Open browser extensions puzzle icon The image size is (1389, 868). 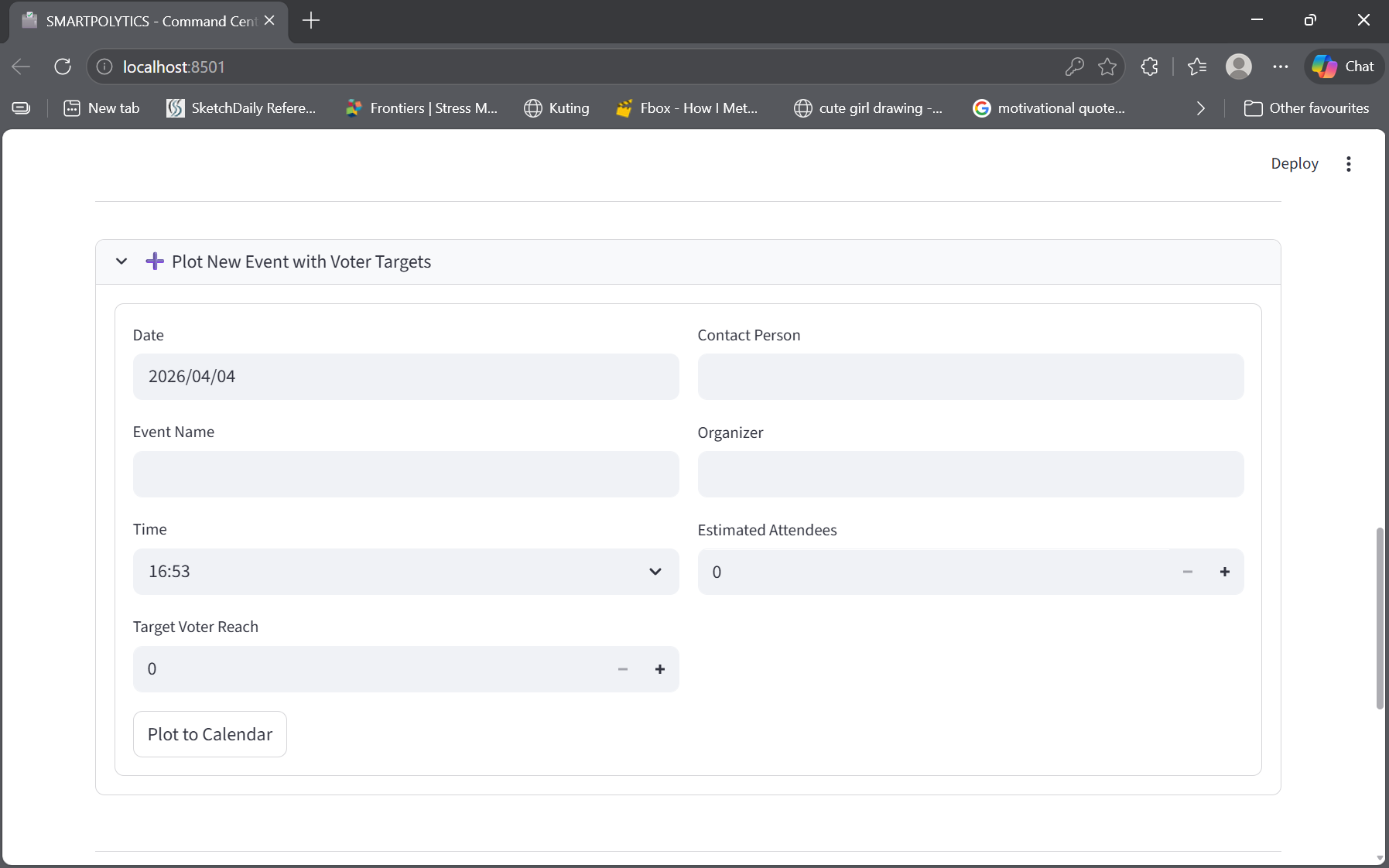click(x=1149, y=67)
